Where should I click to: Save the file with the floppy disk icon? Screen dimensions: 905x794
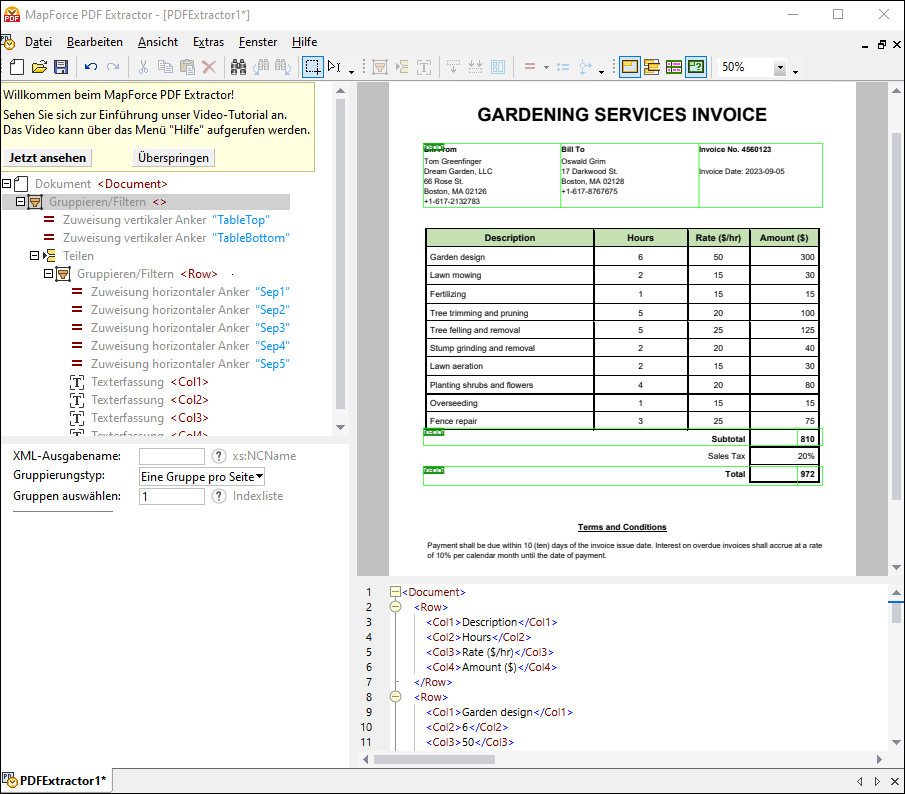[x=61, y=67]
